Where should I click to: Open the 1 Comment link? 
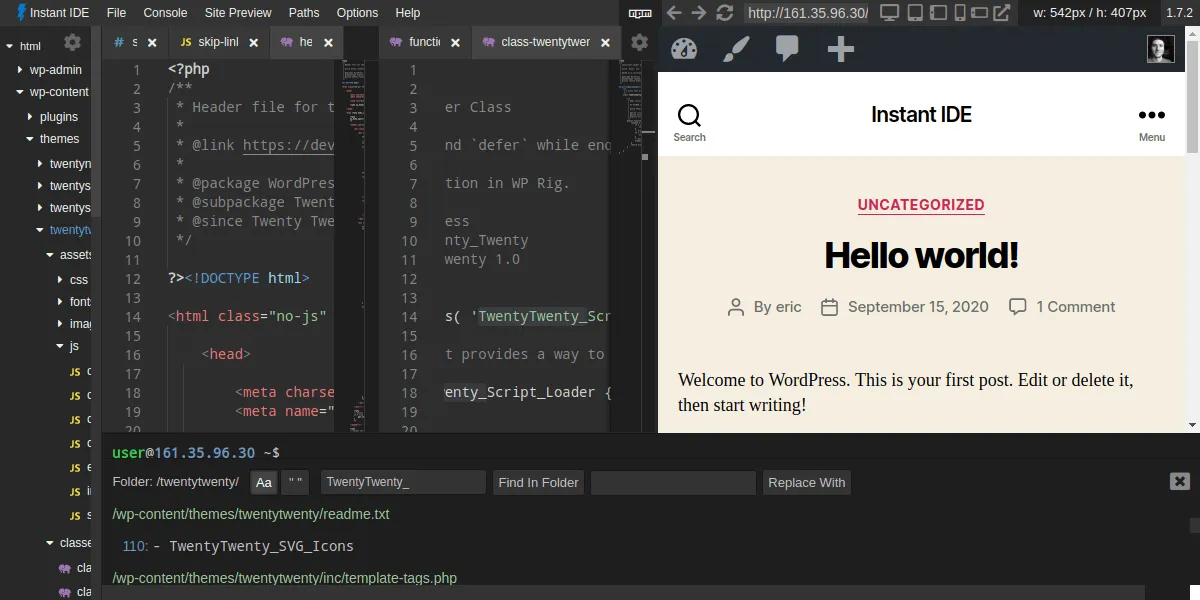click(1075, 307)
